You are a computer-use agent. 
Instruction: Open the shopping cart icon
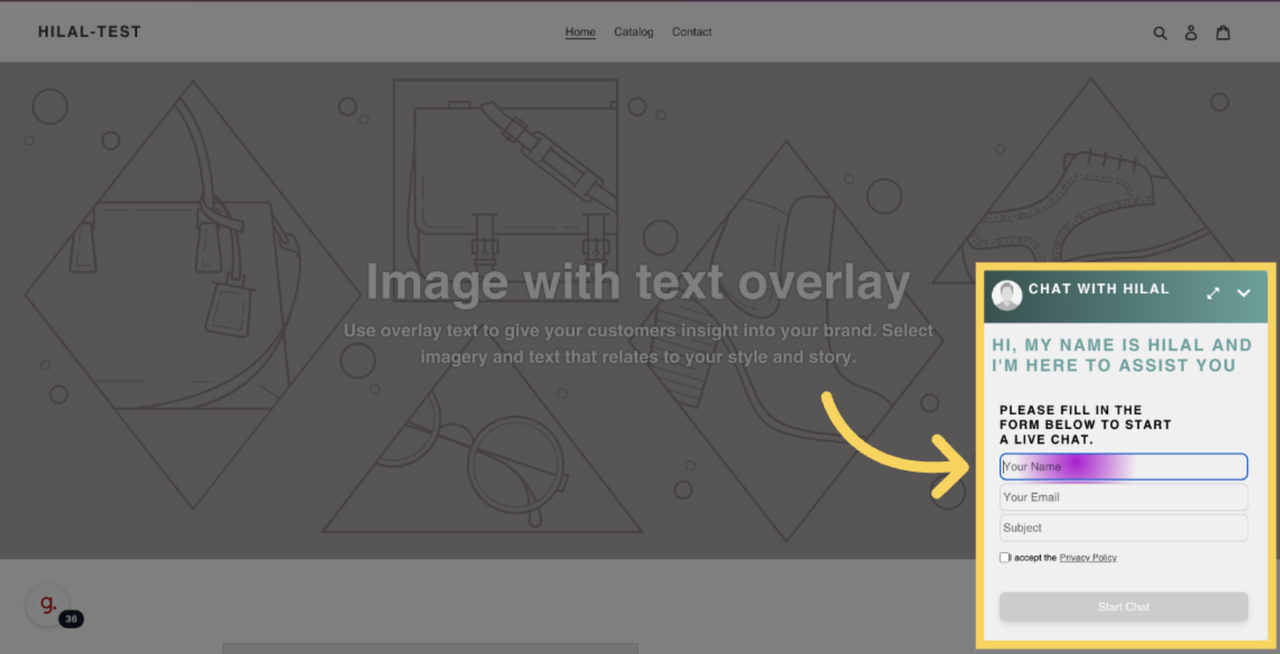point(1222,32)
